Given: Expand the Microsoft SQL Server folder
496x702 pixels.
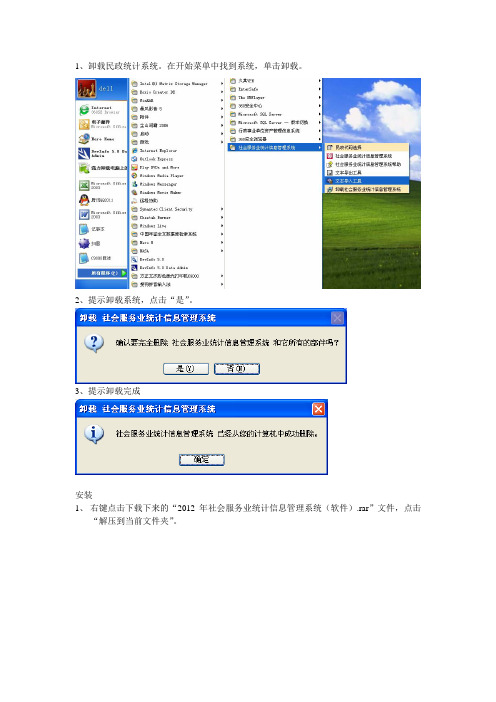Looking at the screenshot, I should [x=275, y=114].
